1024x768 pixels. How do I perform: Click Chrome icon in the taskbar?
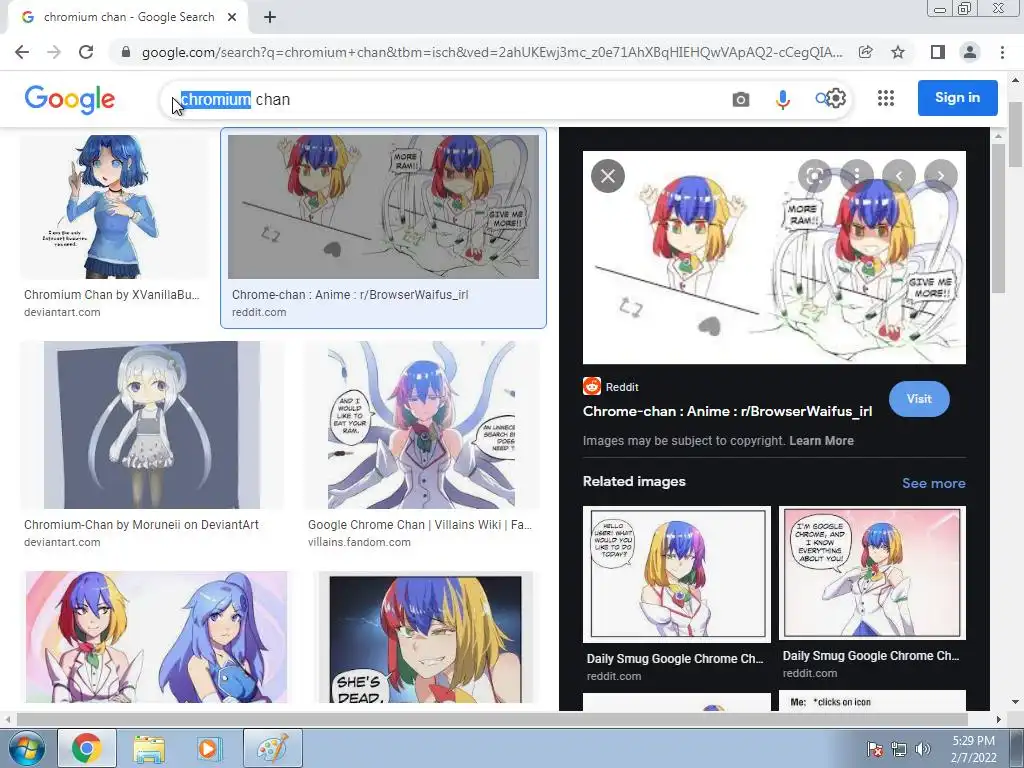[87, 748]
